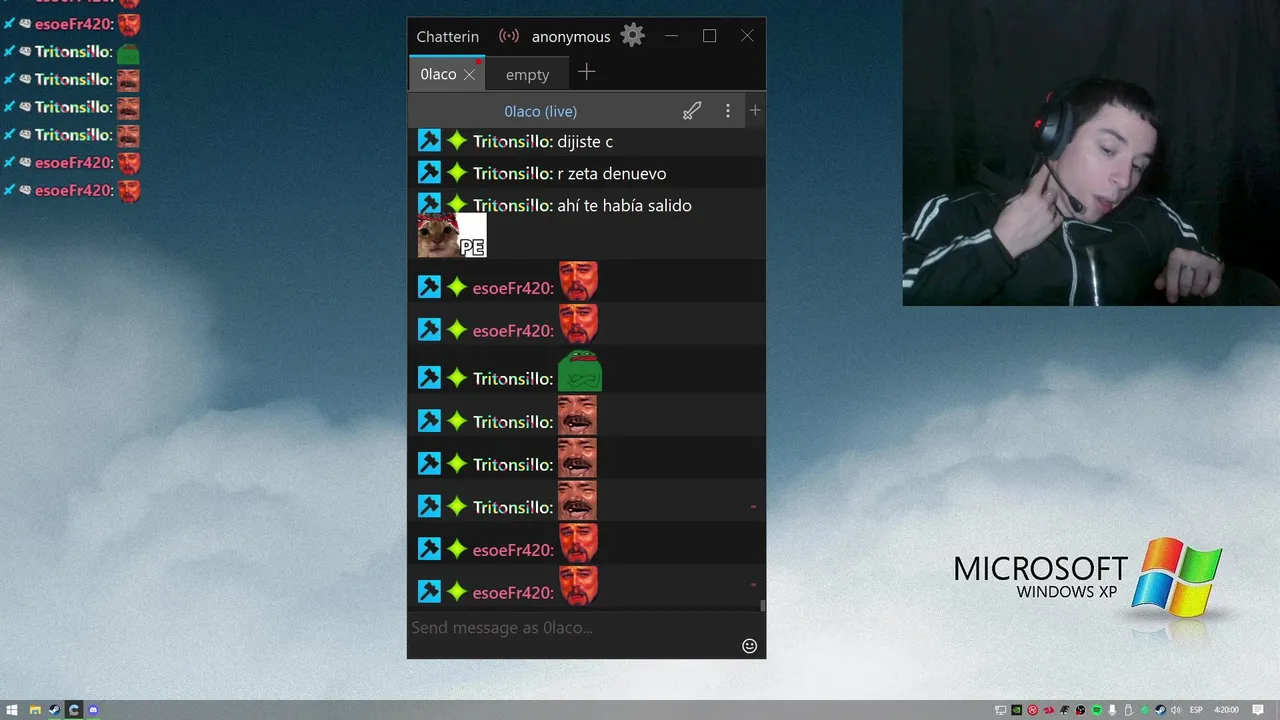Click the Spotify tray icon
This screenshot has width=1280, height=720.
click(x=1097, y=710)
